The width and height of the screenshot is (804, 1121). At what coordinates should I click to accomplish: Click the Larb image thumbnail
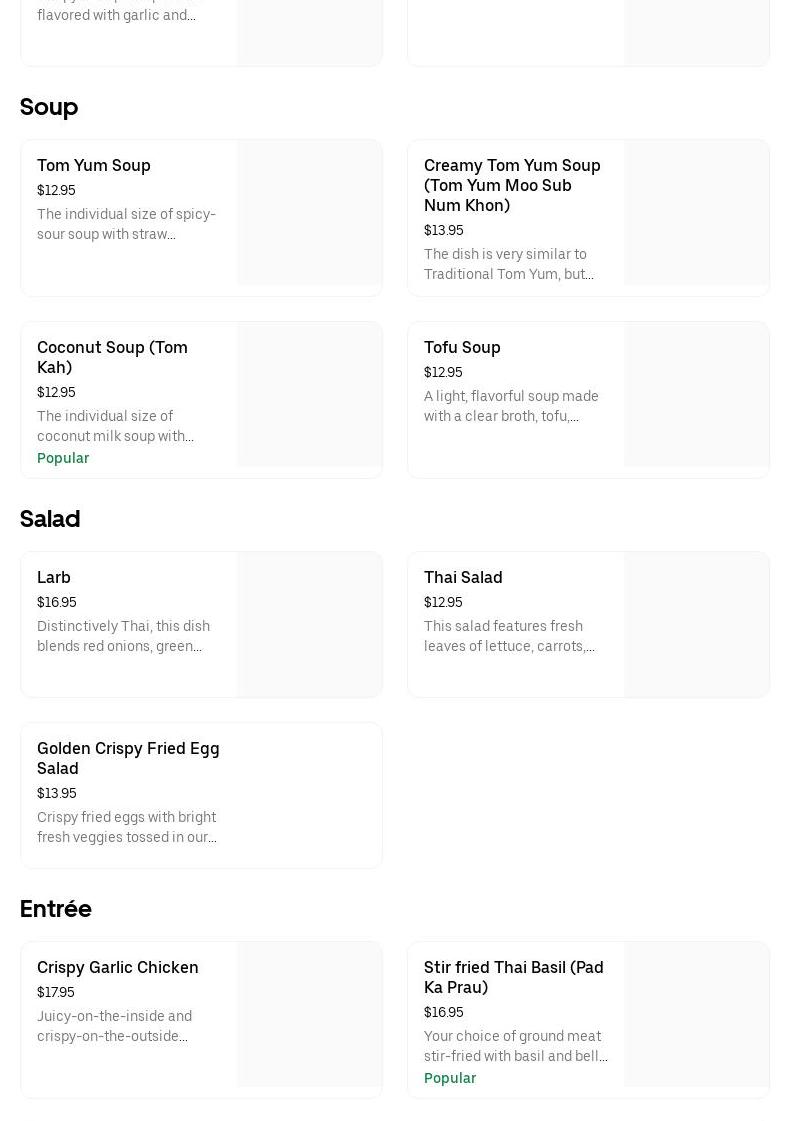(x=309, y=624)
